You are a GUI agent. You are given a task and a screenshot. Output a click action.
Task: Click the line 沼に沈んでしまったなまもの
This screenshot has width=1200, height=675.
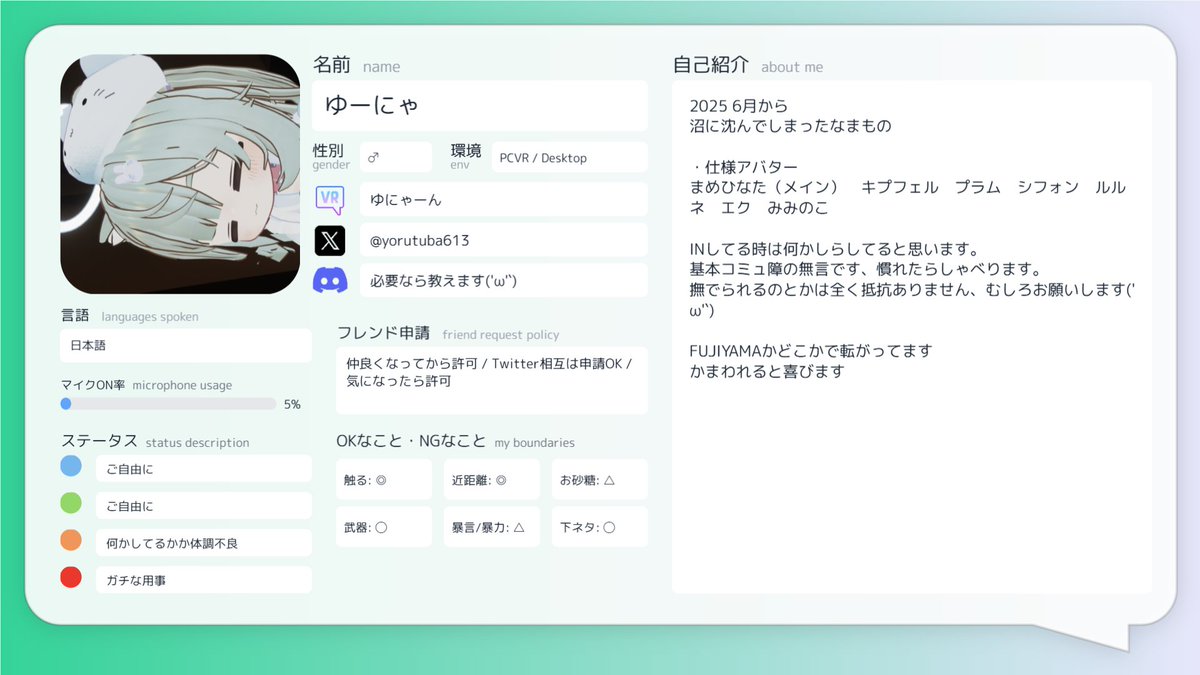click(790, 126)
